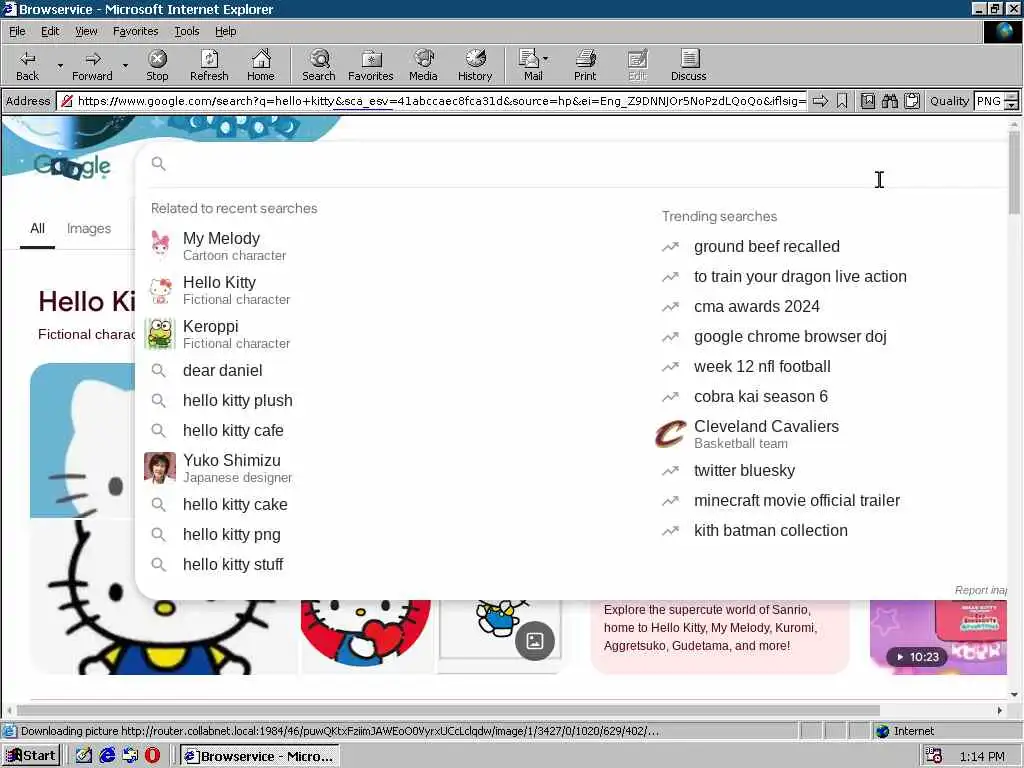Open trending search week 12 nfl football
1024x768 pixels.
[762, 366]
